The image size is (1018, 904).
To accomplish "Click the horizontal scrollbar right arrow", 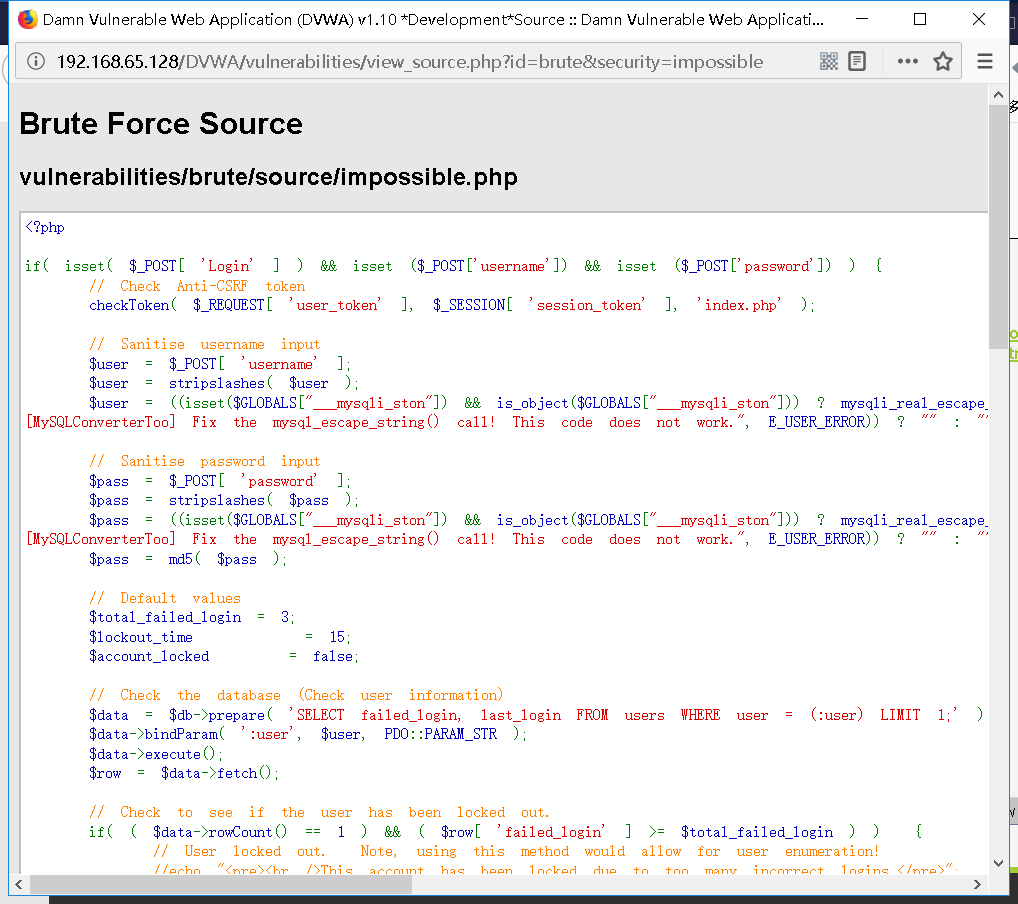I will (977, 885).
